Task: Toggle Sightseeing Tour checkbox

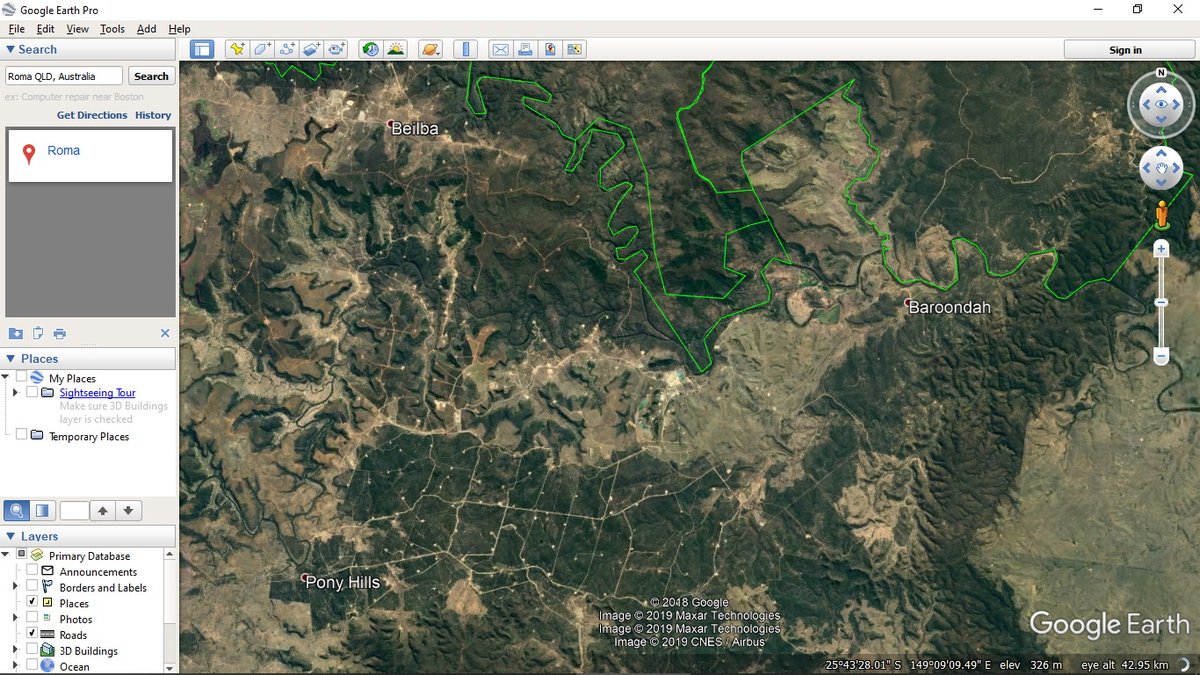Action: click(x=32, y=393)
